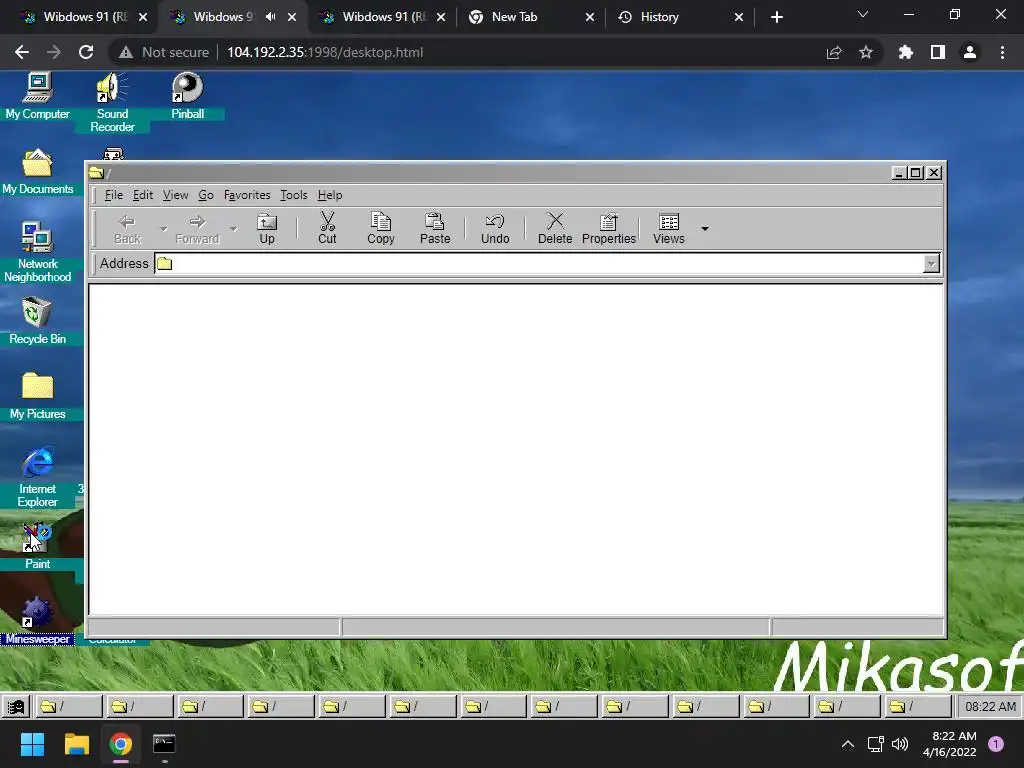
Task: Click inside the Address input field
Action: tap(547, 264)
